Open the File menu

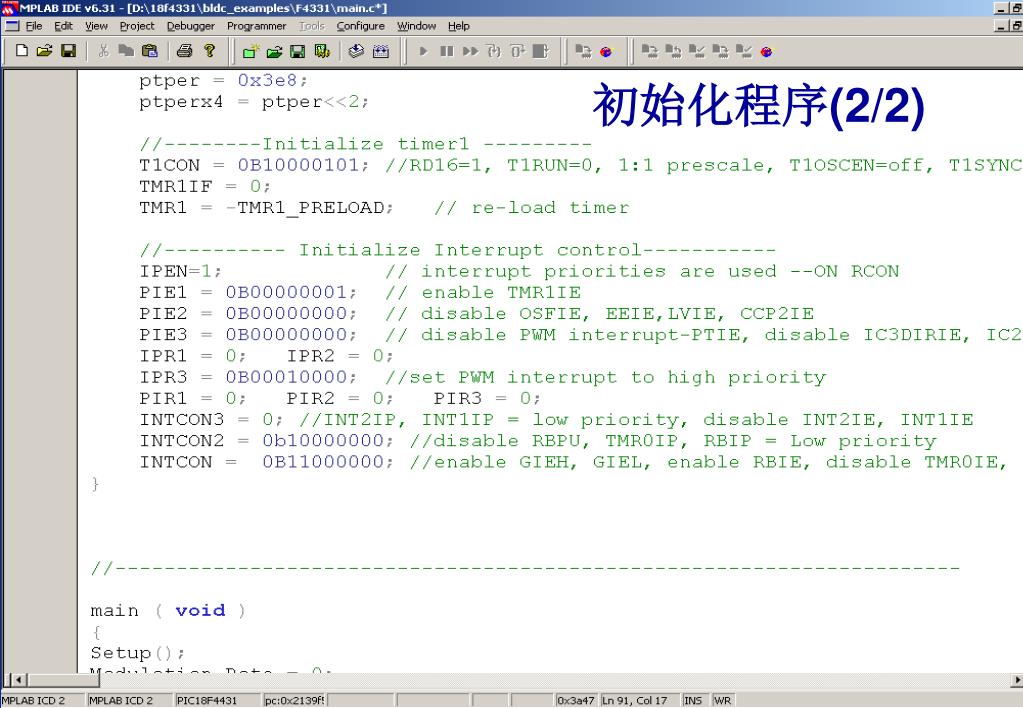click(34, 26)
